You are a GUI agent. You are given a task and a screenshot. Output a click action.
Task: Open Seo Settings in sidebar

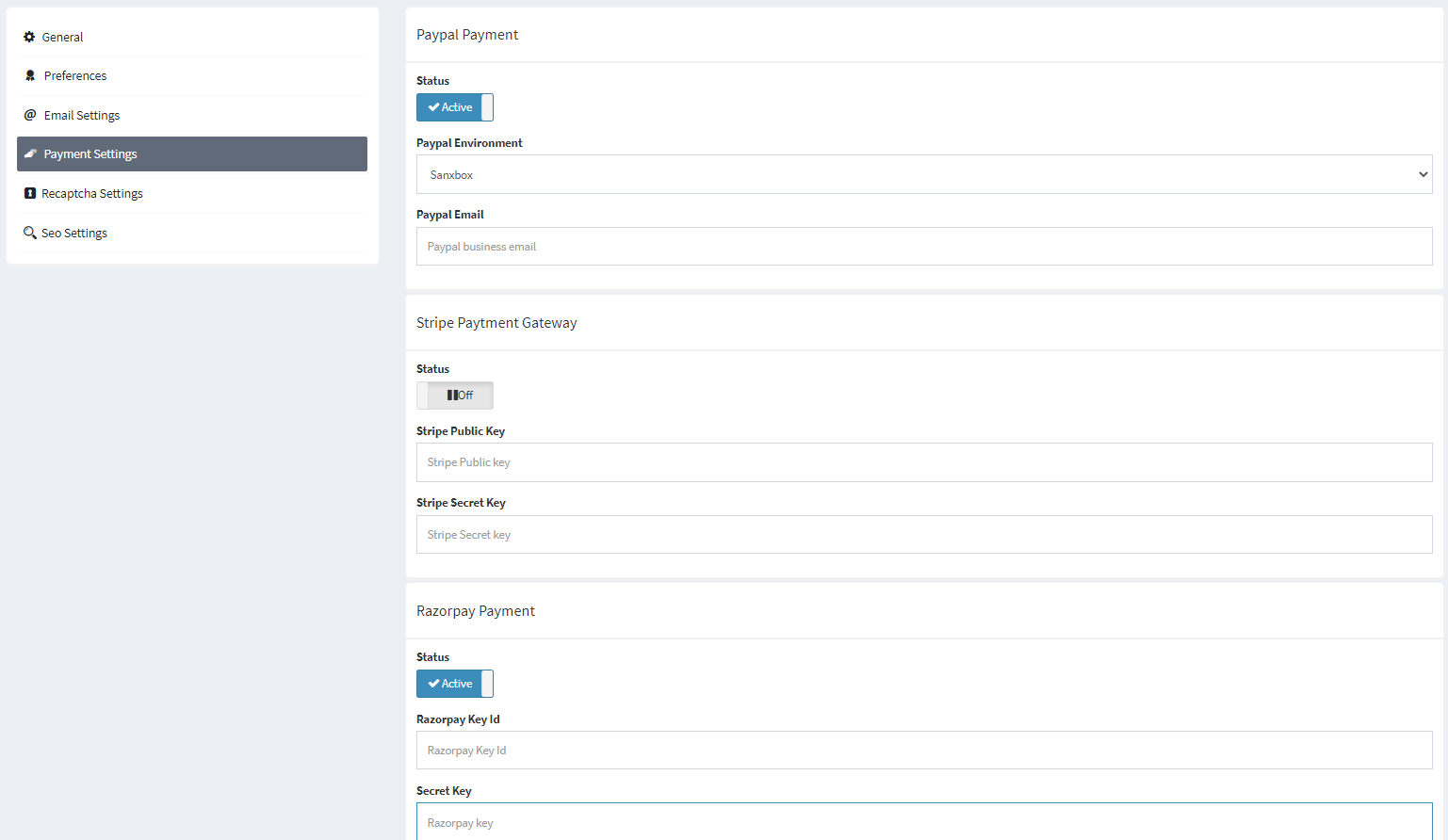click(192, 233)
